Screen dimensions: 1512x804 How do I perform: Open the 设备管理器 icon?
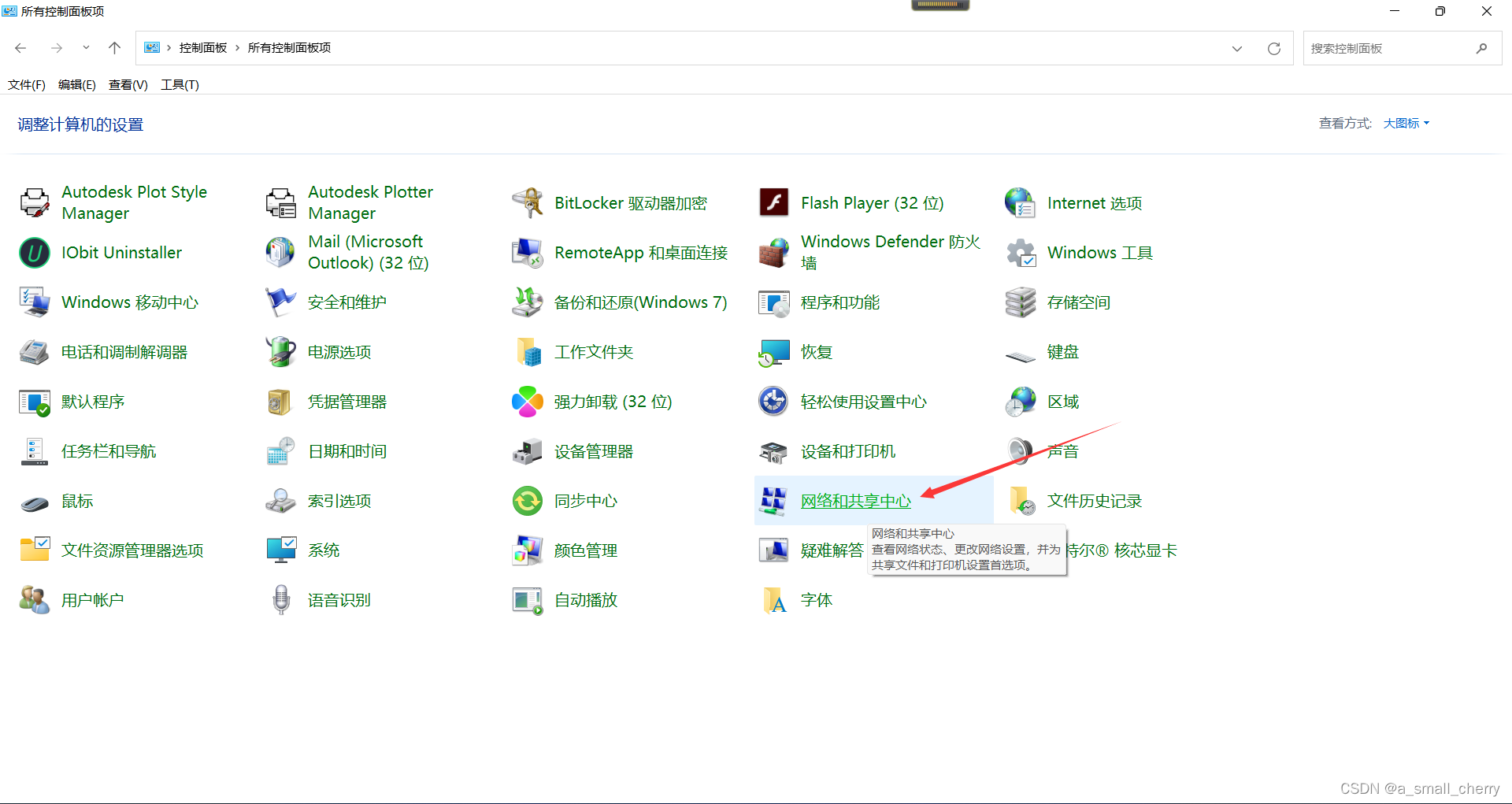tap(528, 451)
